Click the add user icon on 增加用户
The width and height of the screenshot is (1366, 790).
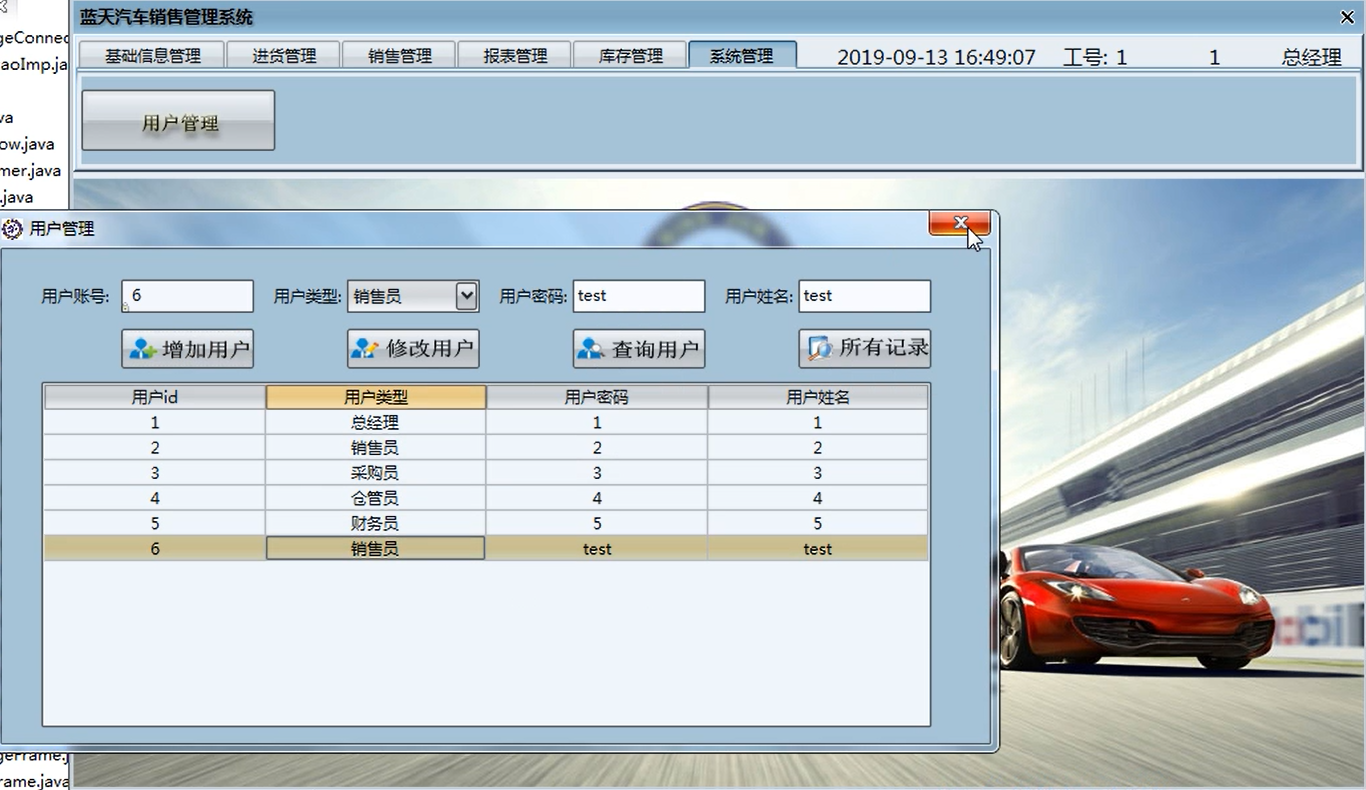pyautogui.click(x=143, y=349)
